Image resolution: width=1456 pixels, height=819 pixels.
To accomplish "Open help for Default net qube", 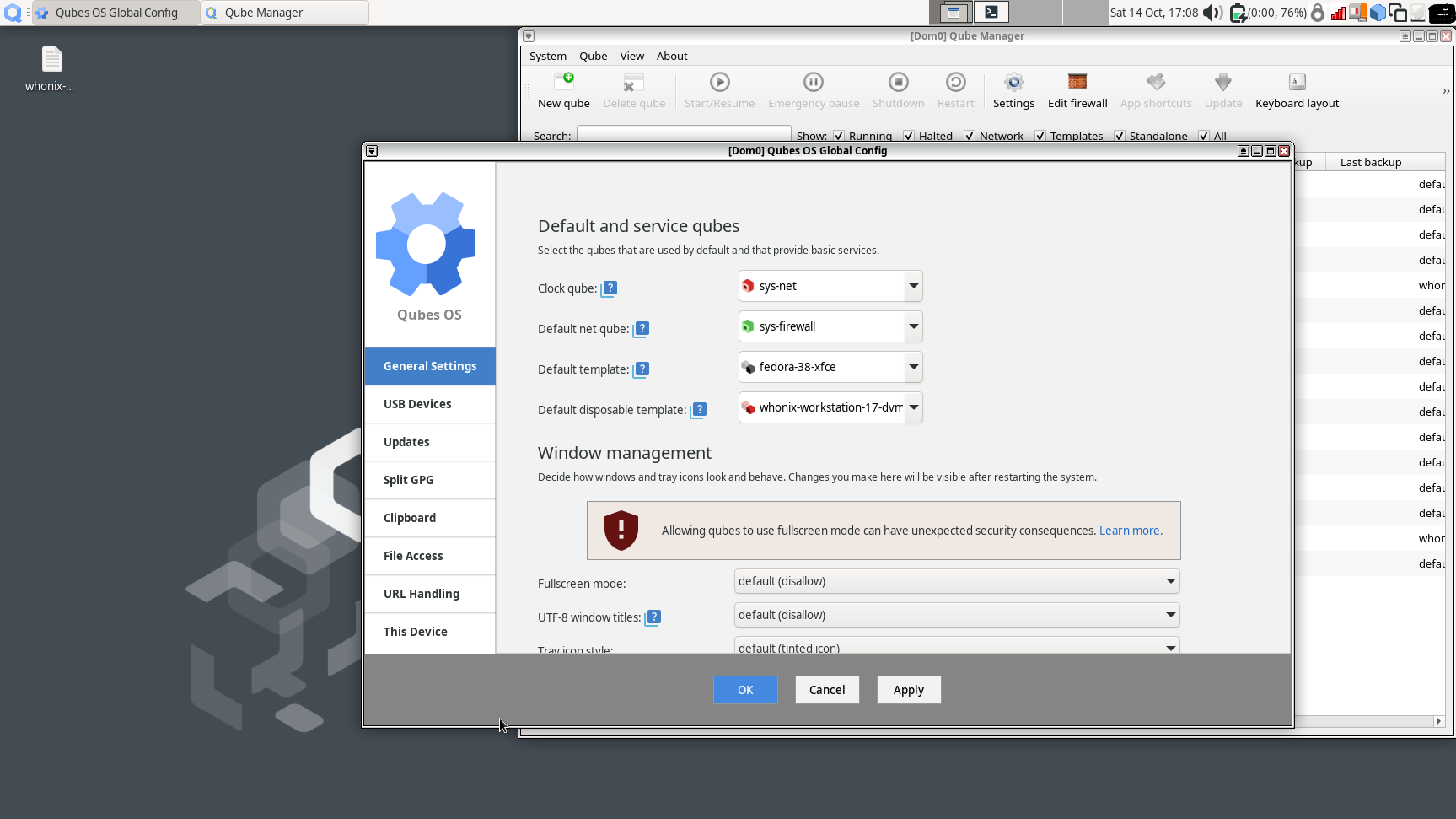I will (x=642, y=329).
